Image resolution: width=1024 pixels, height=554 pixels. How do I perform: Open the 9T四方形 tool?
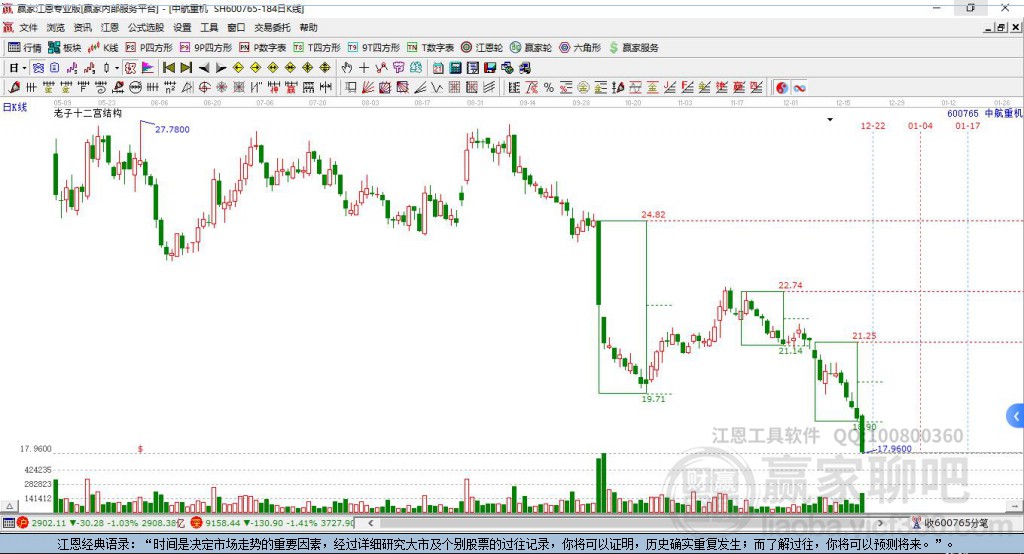point(374,48)
